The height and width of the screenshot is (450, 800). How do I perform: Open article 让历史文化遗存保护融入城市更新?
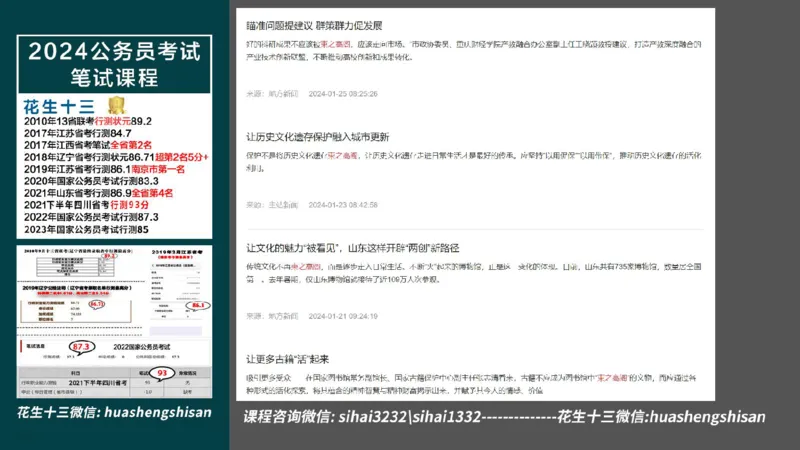[317, 137]
